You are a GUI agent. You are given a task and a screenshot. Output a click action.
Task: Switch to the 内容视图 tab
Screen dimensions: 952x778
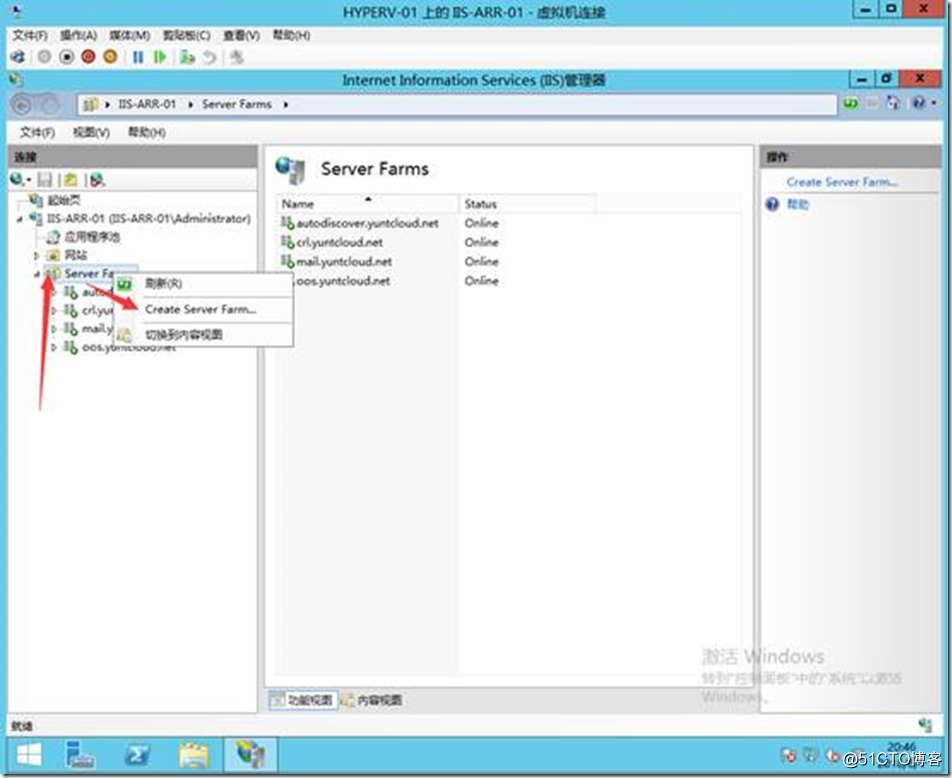(x=372, y=700)
